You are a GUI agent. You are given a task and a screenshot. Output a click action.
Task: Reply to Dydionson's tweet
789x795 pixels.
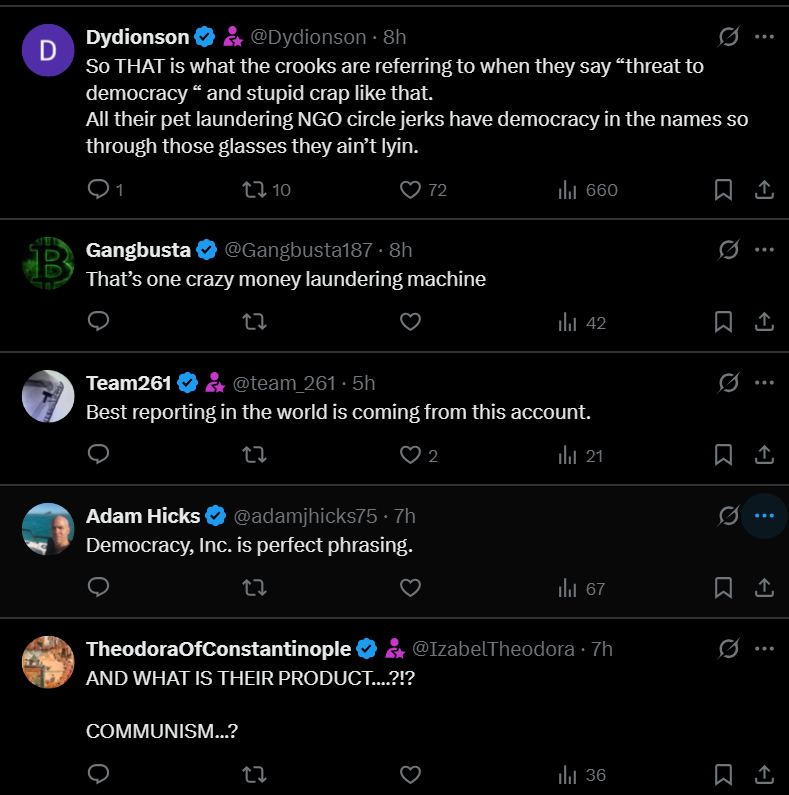(x=98, y=190)
